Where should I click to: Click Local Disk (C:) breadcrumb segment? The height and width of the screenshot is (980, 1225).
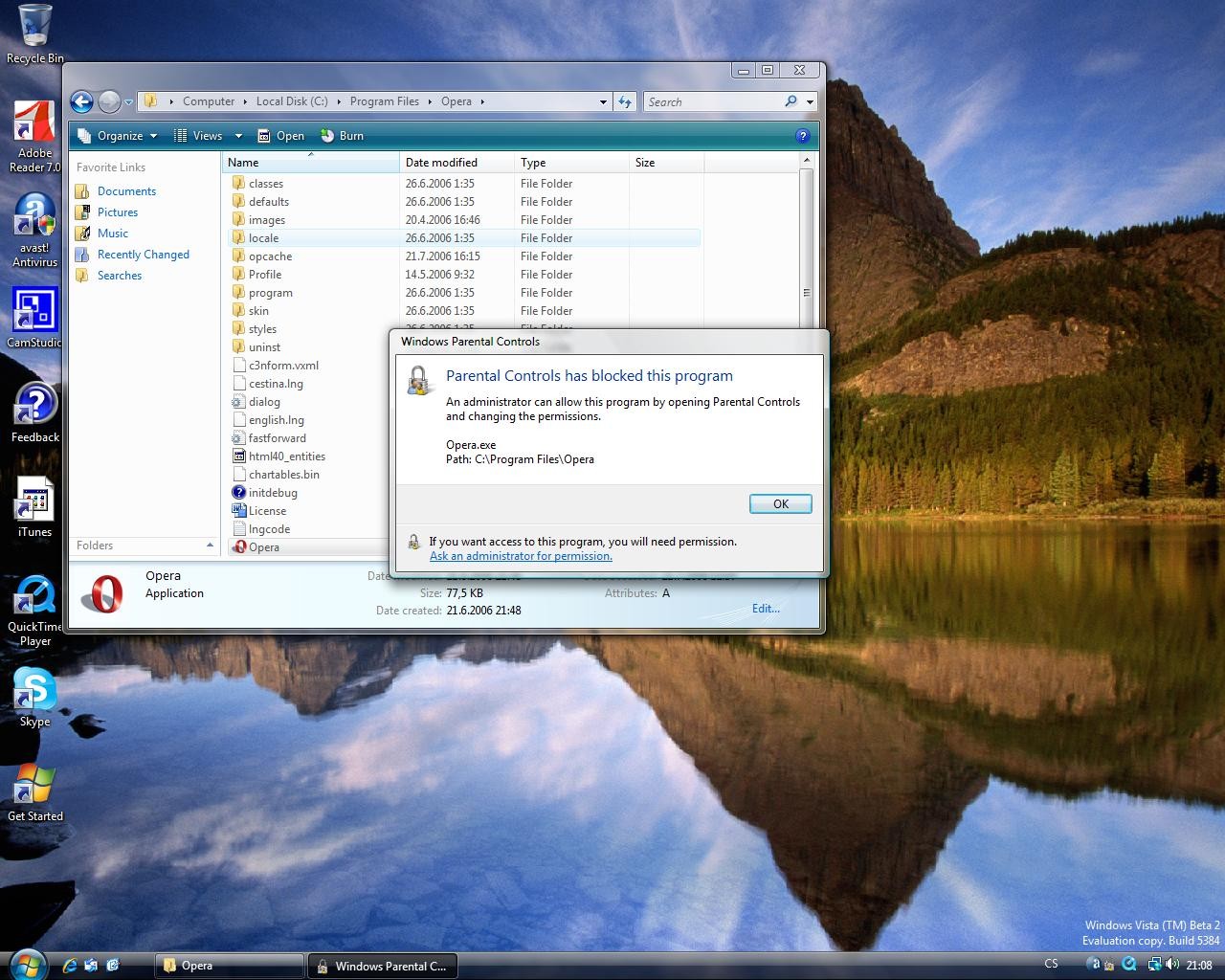292,101
